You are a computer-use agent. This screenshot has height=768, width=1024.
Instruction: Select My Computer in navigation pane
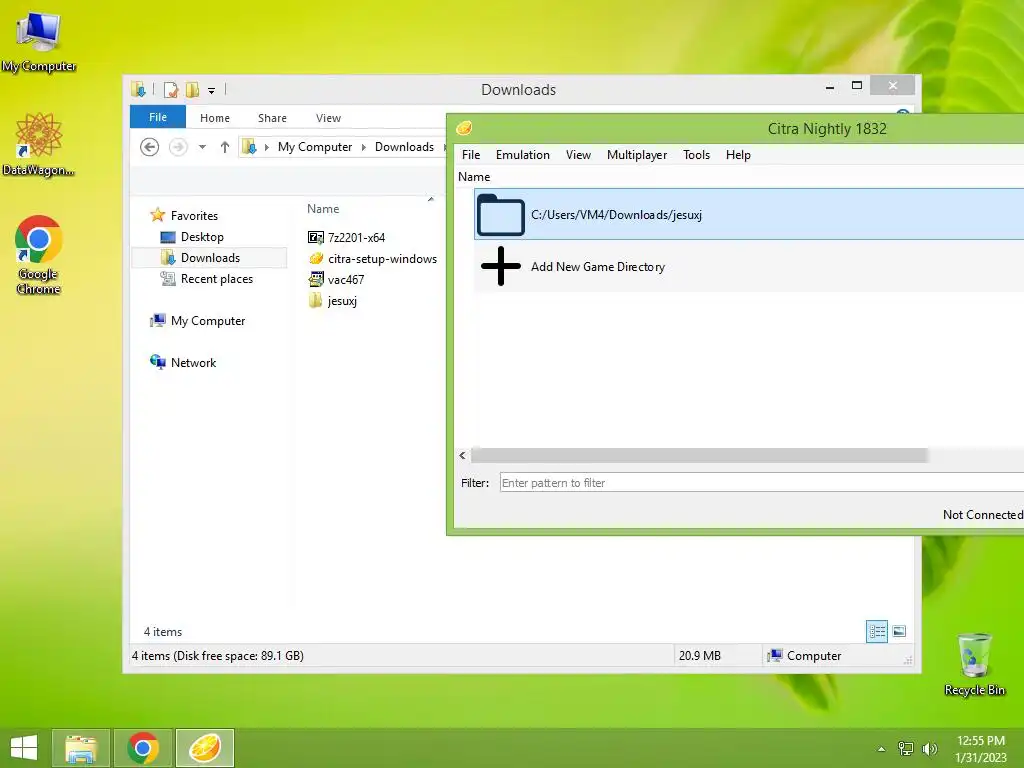(208, 321)
